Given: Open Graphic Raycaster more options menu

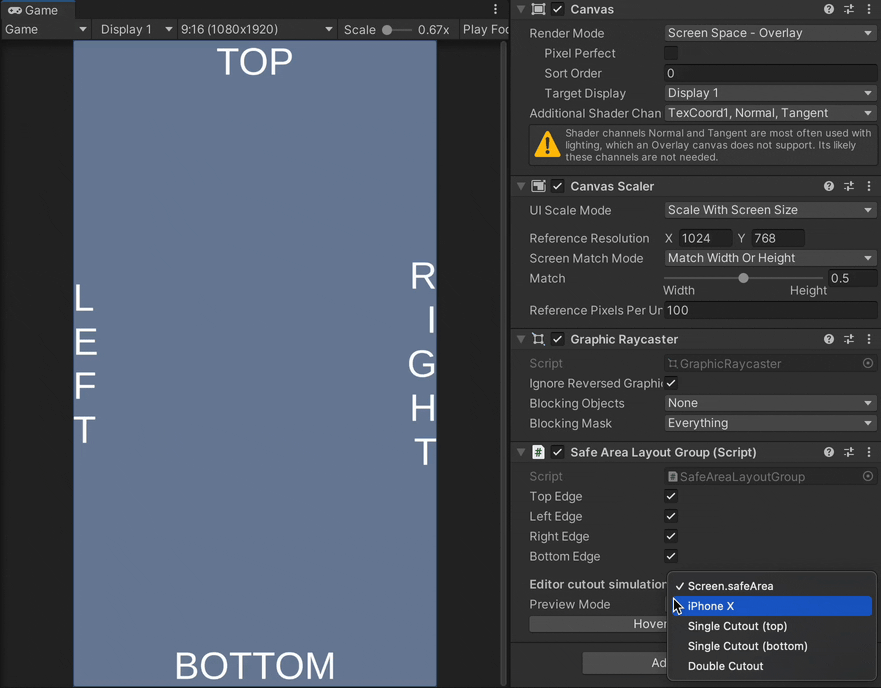Looking at the screenshot, I should (869, 339).
